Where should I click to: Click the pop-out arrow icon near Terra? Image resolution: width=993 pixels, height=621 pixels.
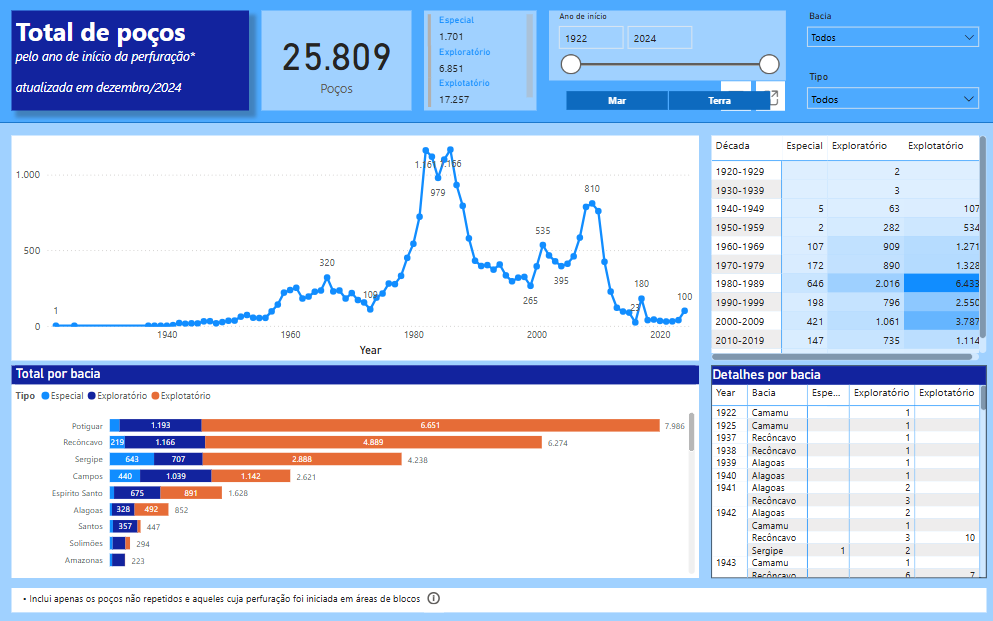[770, 98]
